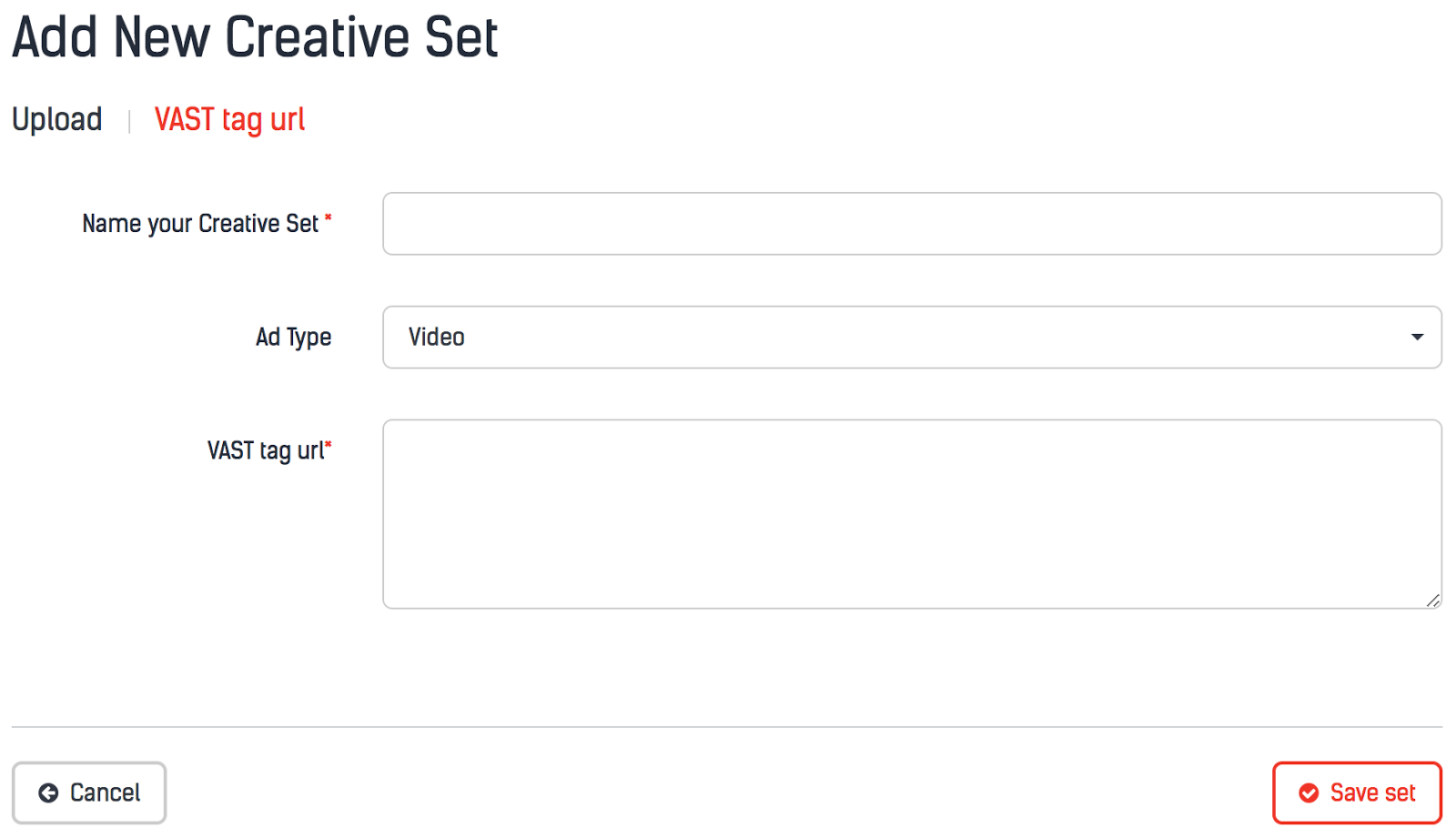
Task: Click the Name your Creative Set label
Action: (x=200, y=224)
